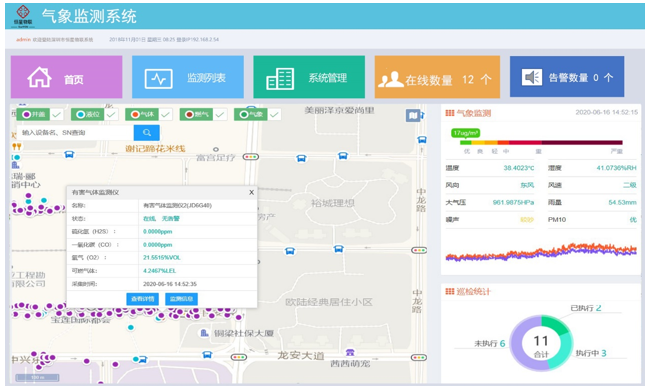Click the telephone icon above 茜茜萌宠
The width and height of the screenshot is (650, 391).
(x=350, y=352)
